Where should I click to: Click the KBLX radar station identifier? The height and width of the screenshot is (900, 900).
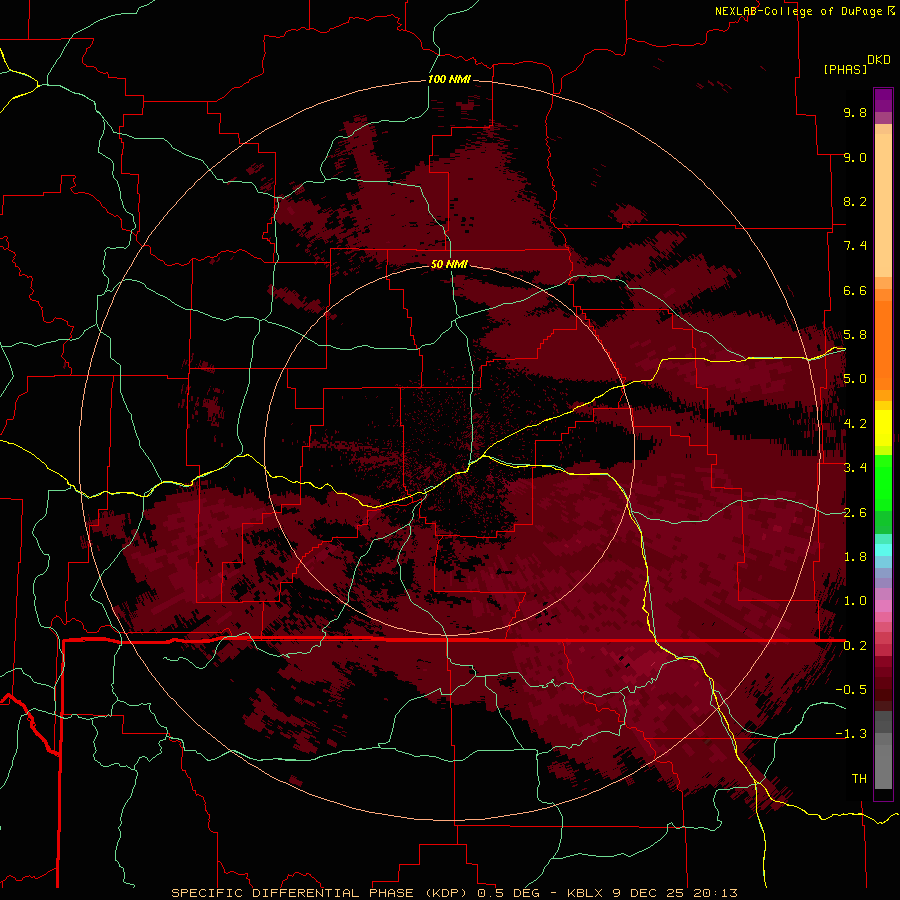coord(585,893)
